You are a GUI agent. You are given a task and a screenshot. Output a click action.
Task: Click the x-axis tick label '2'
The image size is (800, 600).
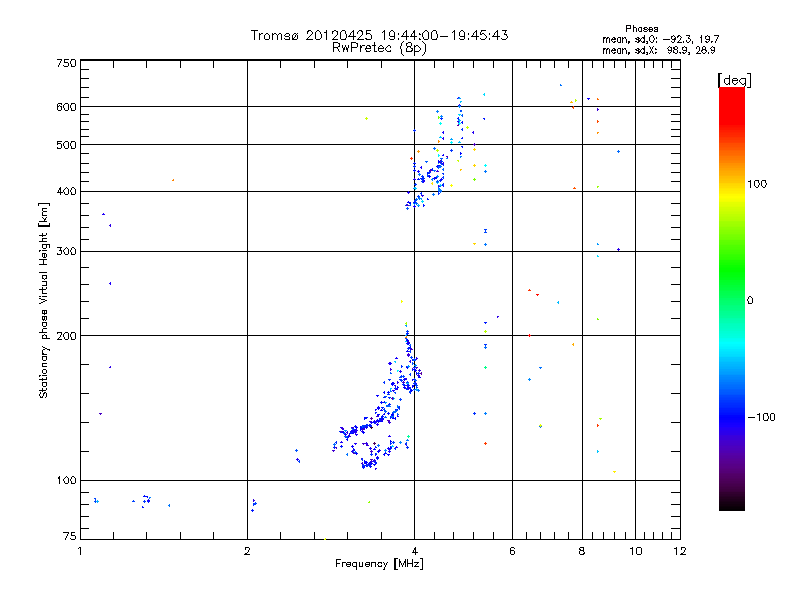(247, 551)
